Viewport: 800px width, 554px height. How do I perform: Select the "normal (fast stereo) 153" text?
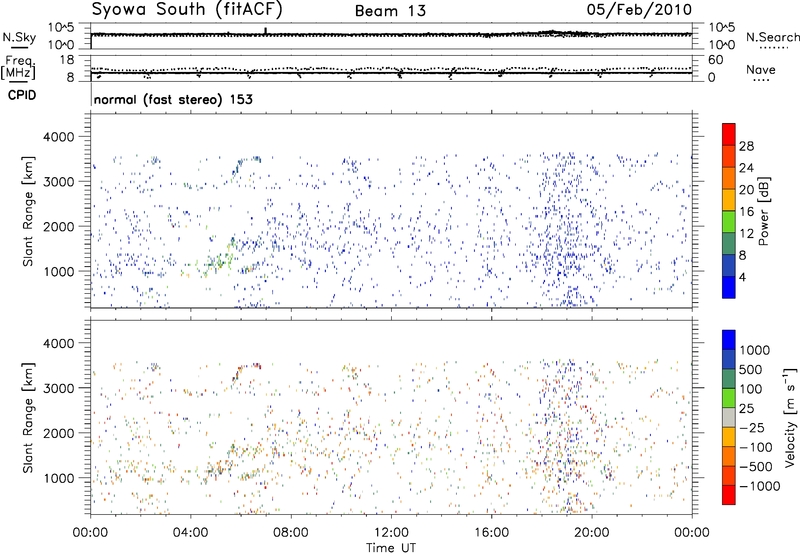point(173,99)
